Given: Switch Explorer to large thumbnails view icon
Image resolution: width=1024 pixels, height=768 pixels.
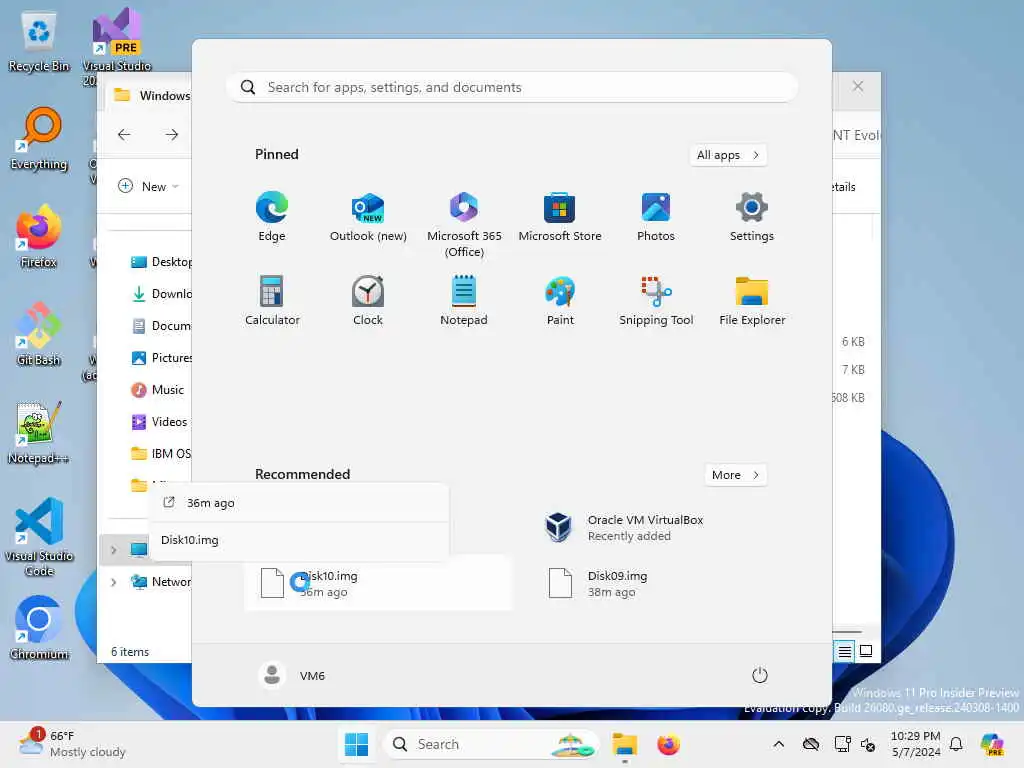Looking at the screenshot, I should pyautogui.click(x=866, y=651).
